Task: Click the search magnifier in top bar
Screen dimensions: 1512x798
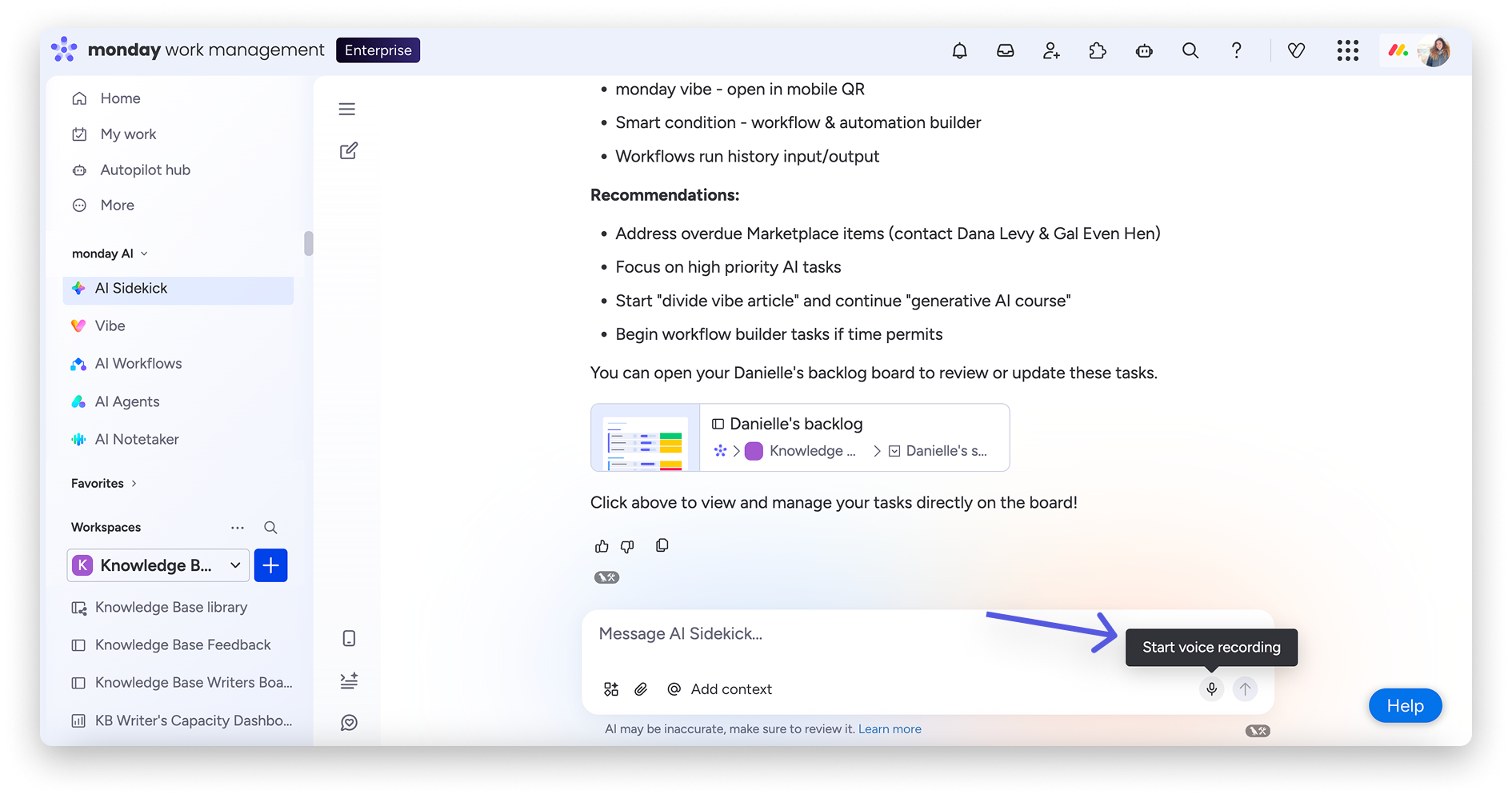Action: (x=1190, y=51)
